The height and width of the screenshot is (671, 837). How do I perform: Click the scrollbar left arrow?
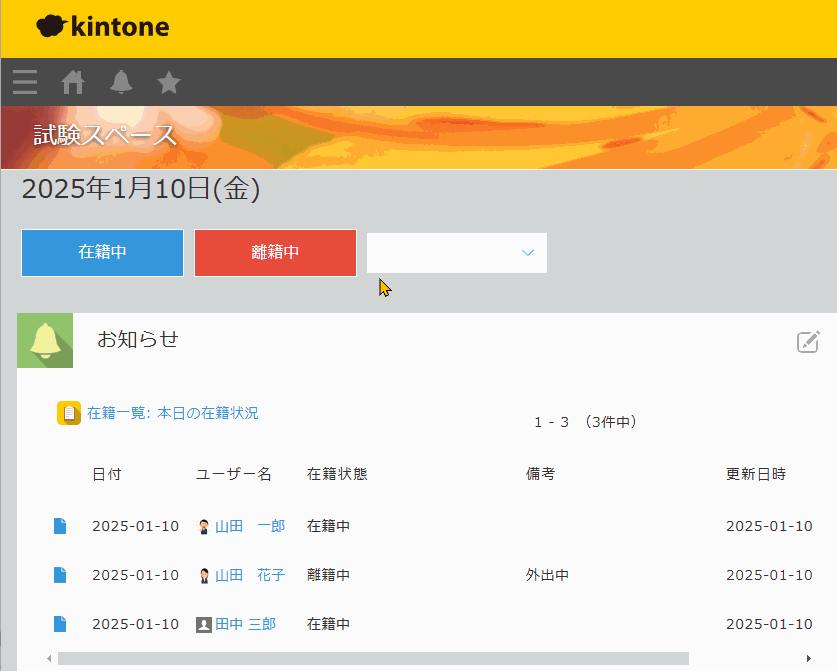49,658
